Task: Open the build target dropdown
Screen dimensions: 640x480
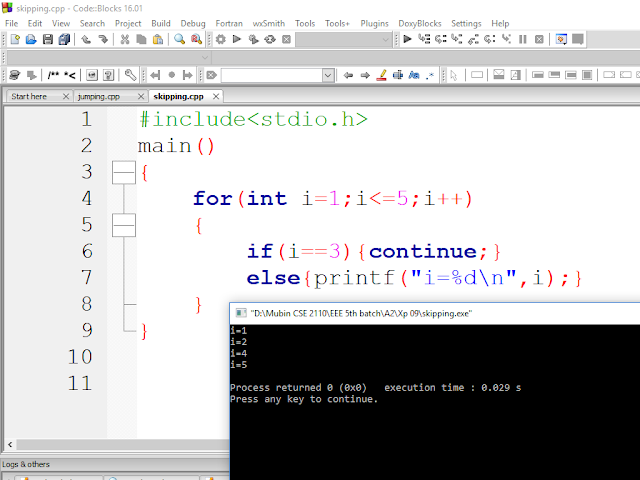Action: (344, 40)
